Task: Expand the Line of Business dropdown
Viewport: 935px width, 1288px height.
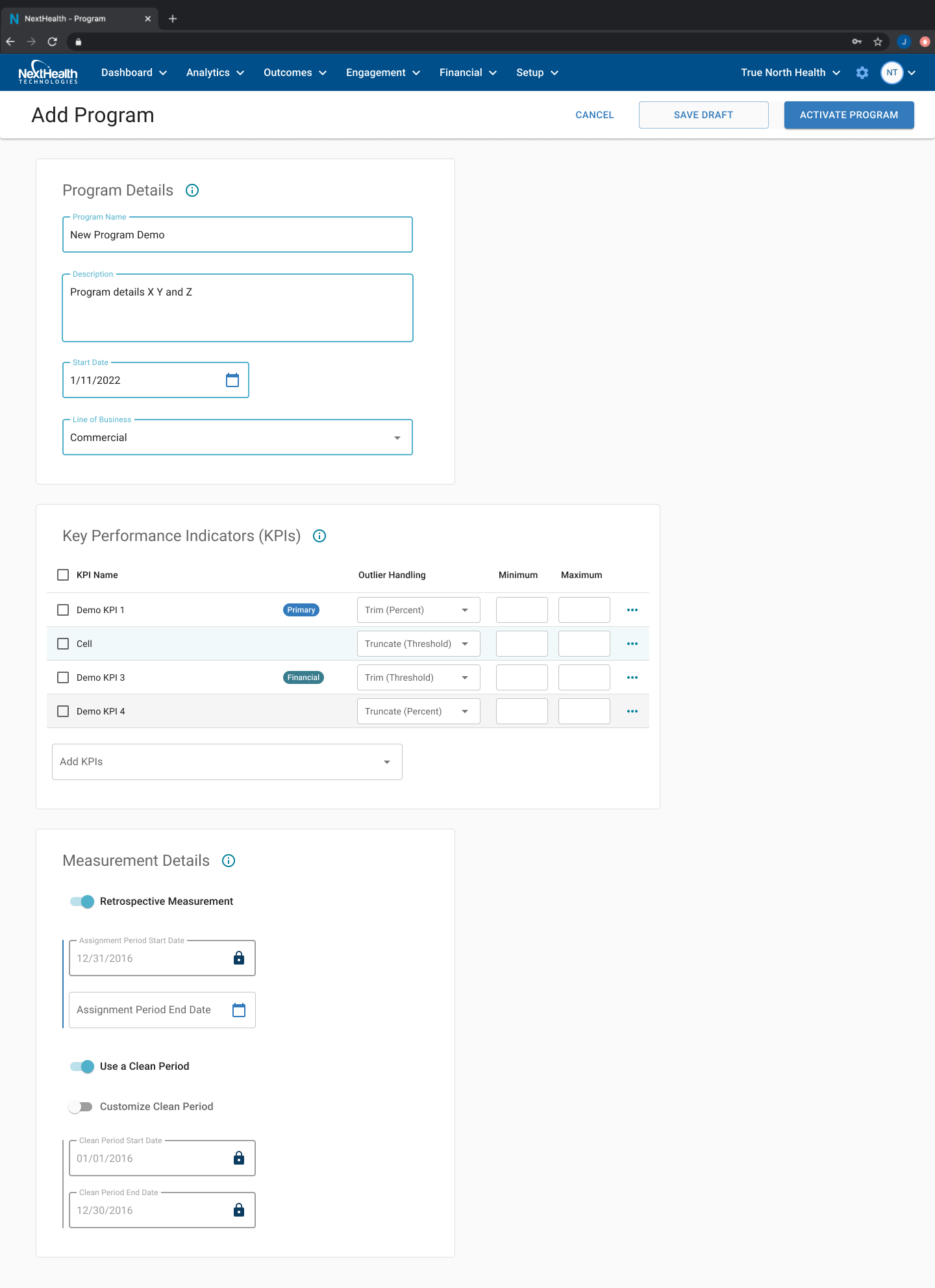Action: coord(238,437)
